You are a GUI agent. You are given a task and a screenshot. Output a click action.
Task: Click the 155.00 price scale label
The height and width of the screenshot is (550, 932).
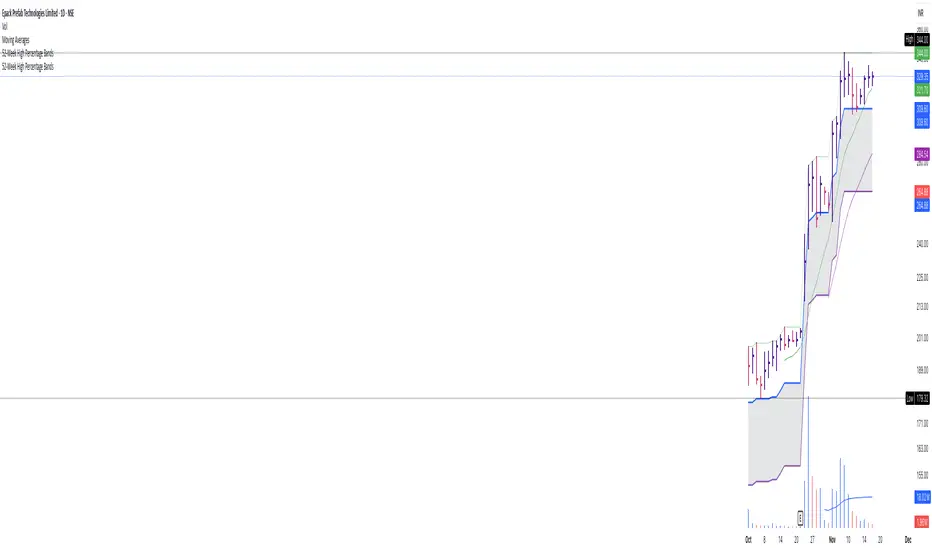click(x=921, y=474)
